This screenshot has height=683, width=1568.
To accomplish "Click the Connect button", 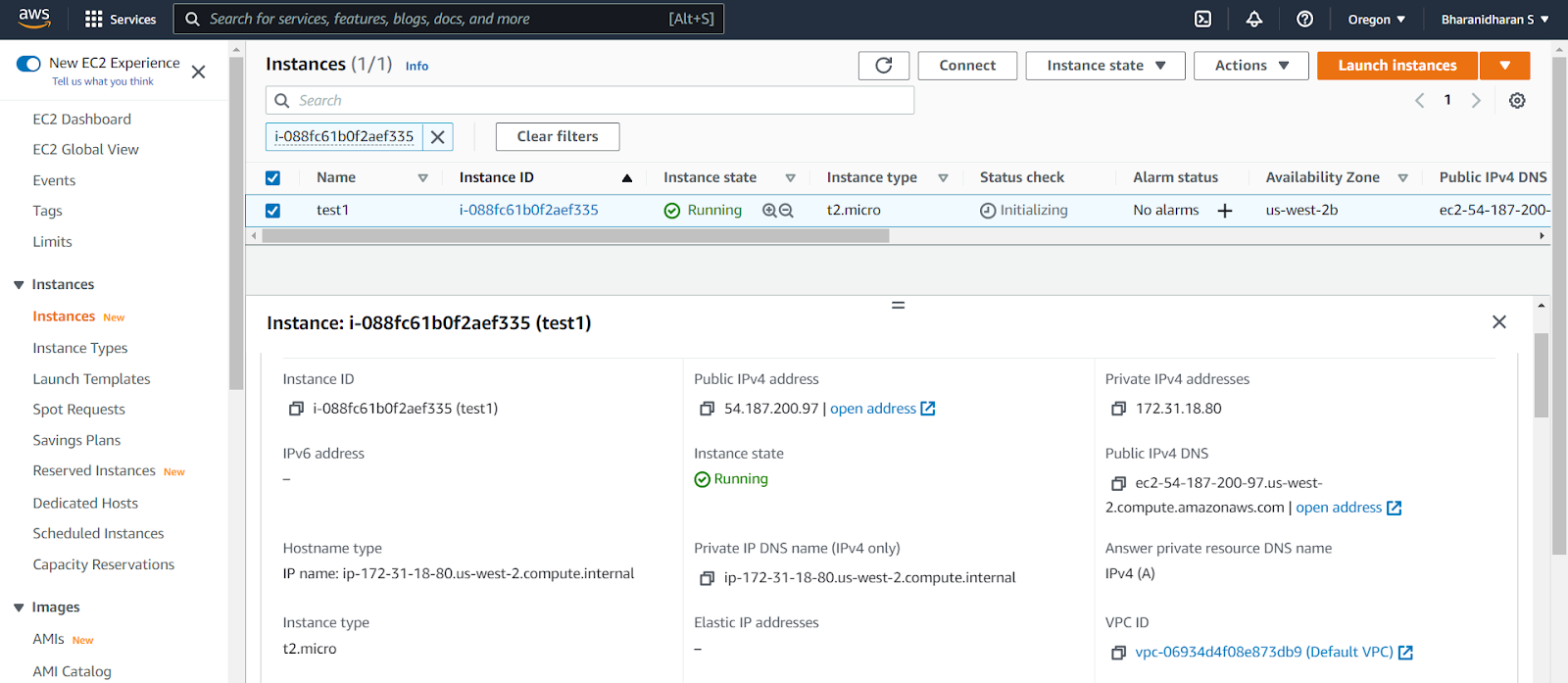I will 967,66.
